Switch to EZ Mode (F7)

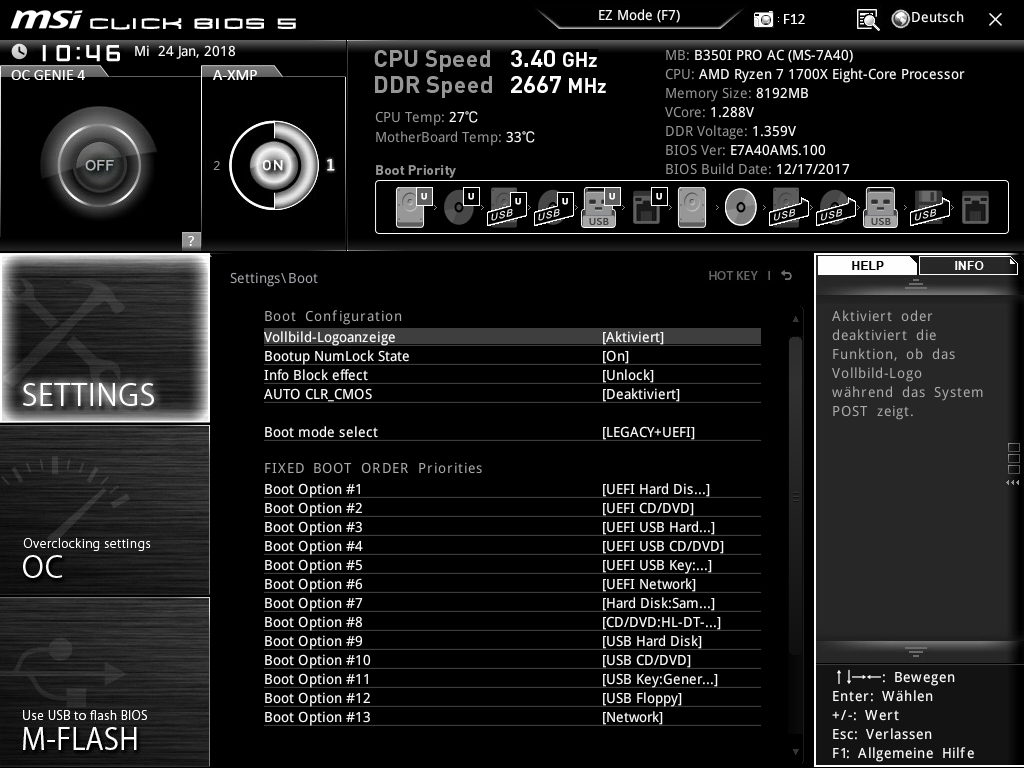(639, 16)
